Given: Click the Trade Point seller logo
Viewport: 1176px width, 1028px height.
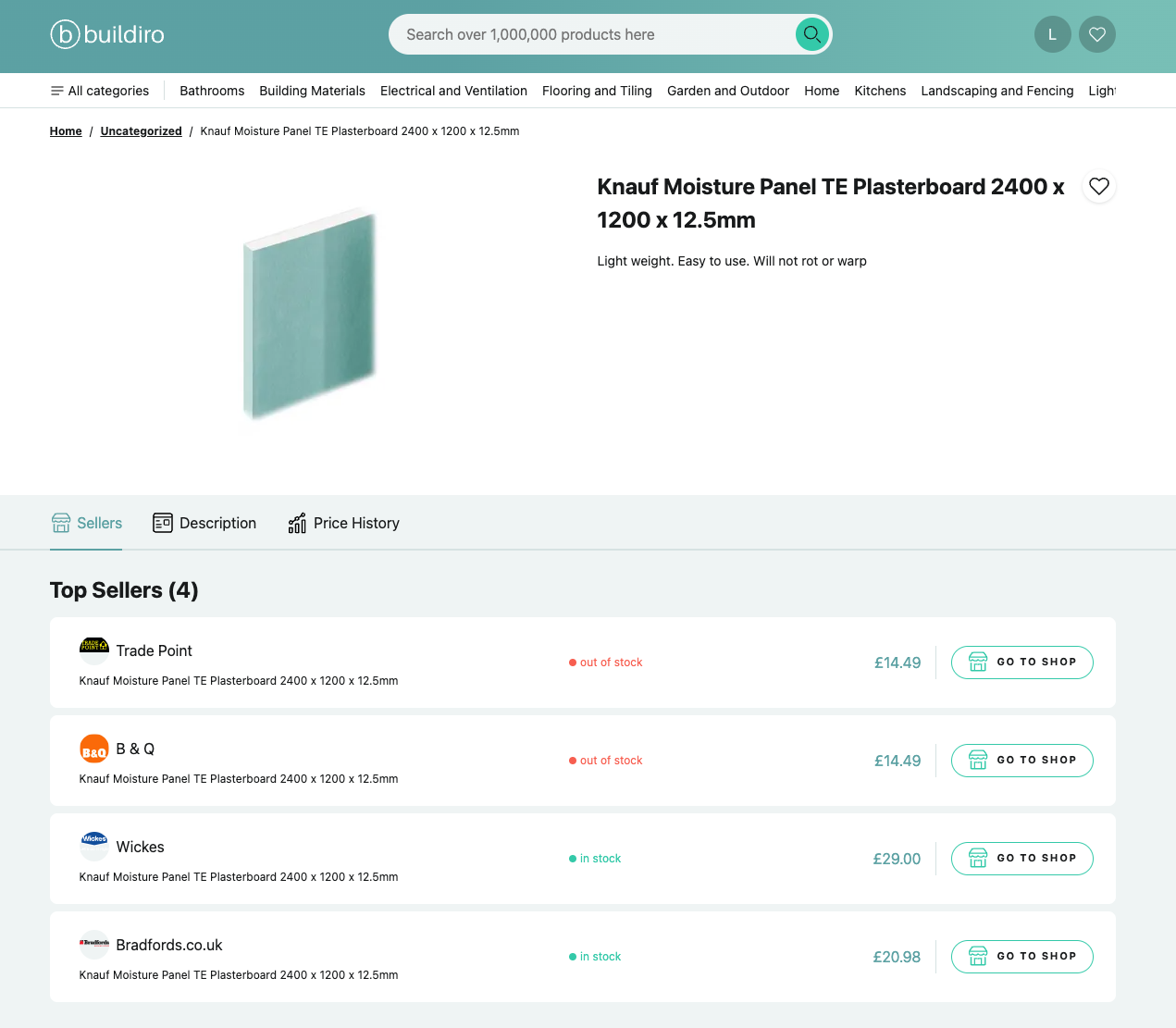Looking at the screenshot, I should [x=94, y=650].
